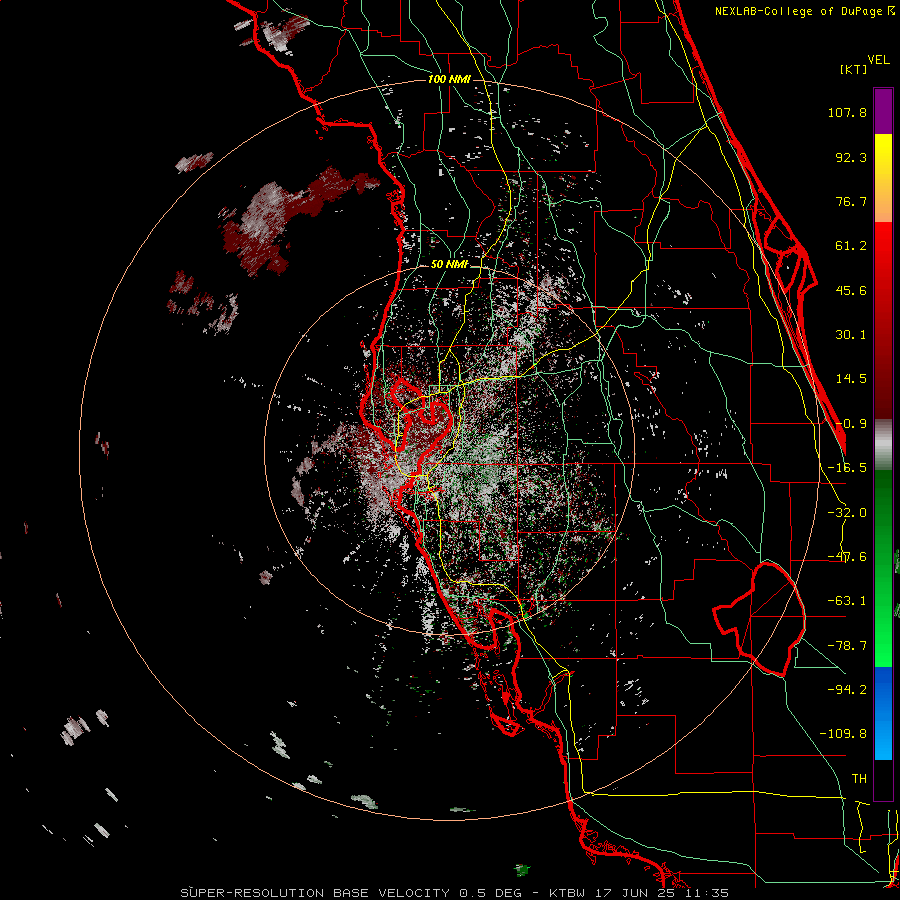Viewport: 900px width, 900px height.
Task: Click the -47.6 legend value
Action: pyautogui.click(x=847, y=557)
